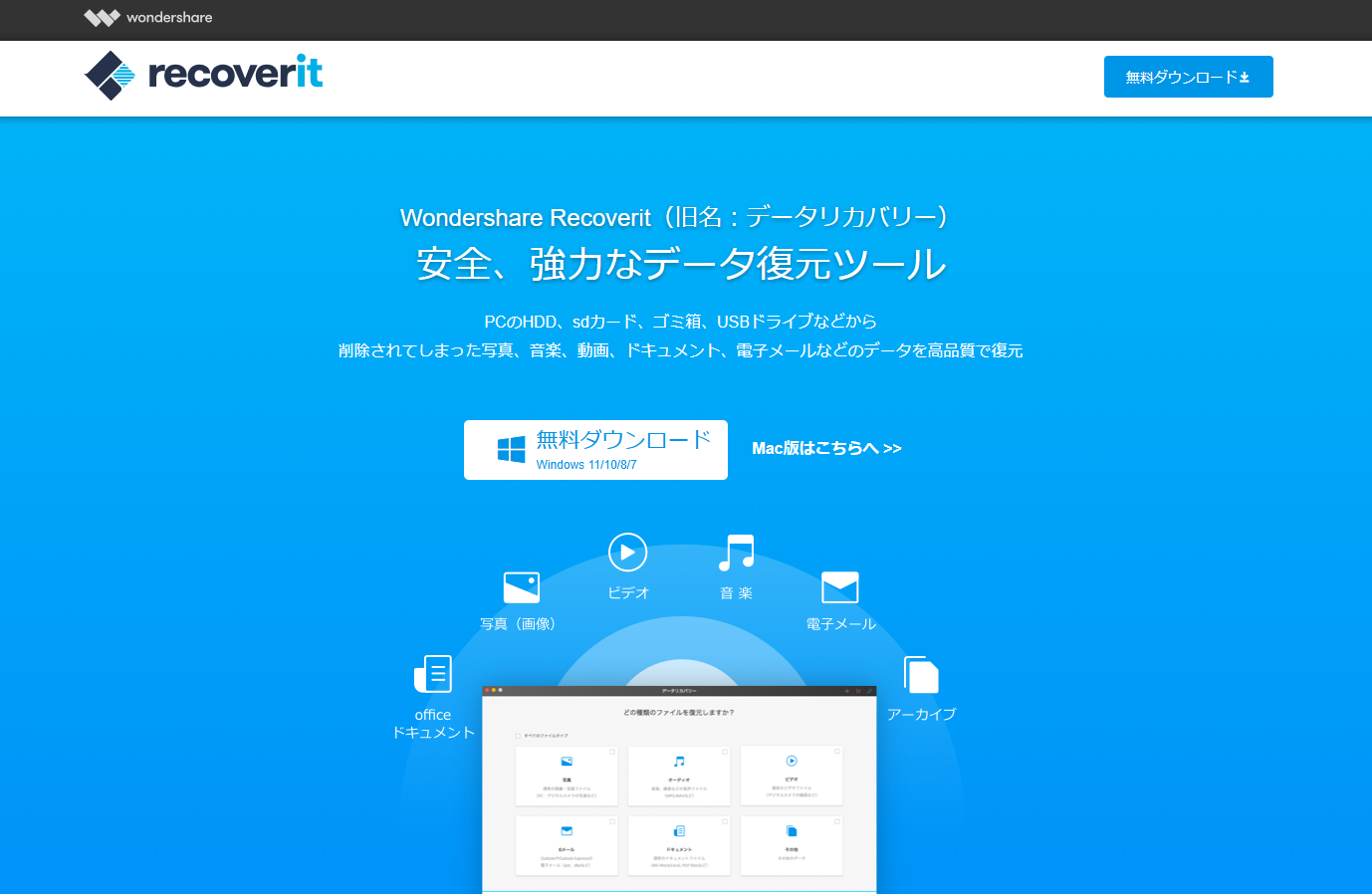Check the ドキュメント card checkbox in preview
Image resolution: width=1372 pixels, height=894 pixels.
[x=725, y=821]
